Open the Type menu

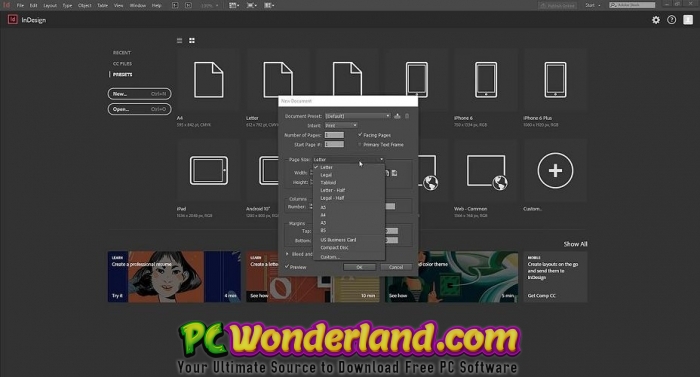(67, 5)
